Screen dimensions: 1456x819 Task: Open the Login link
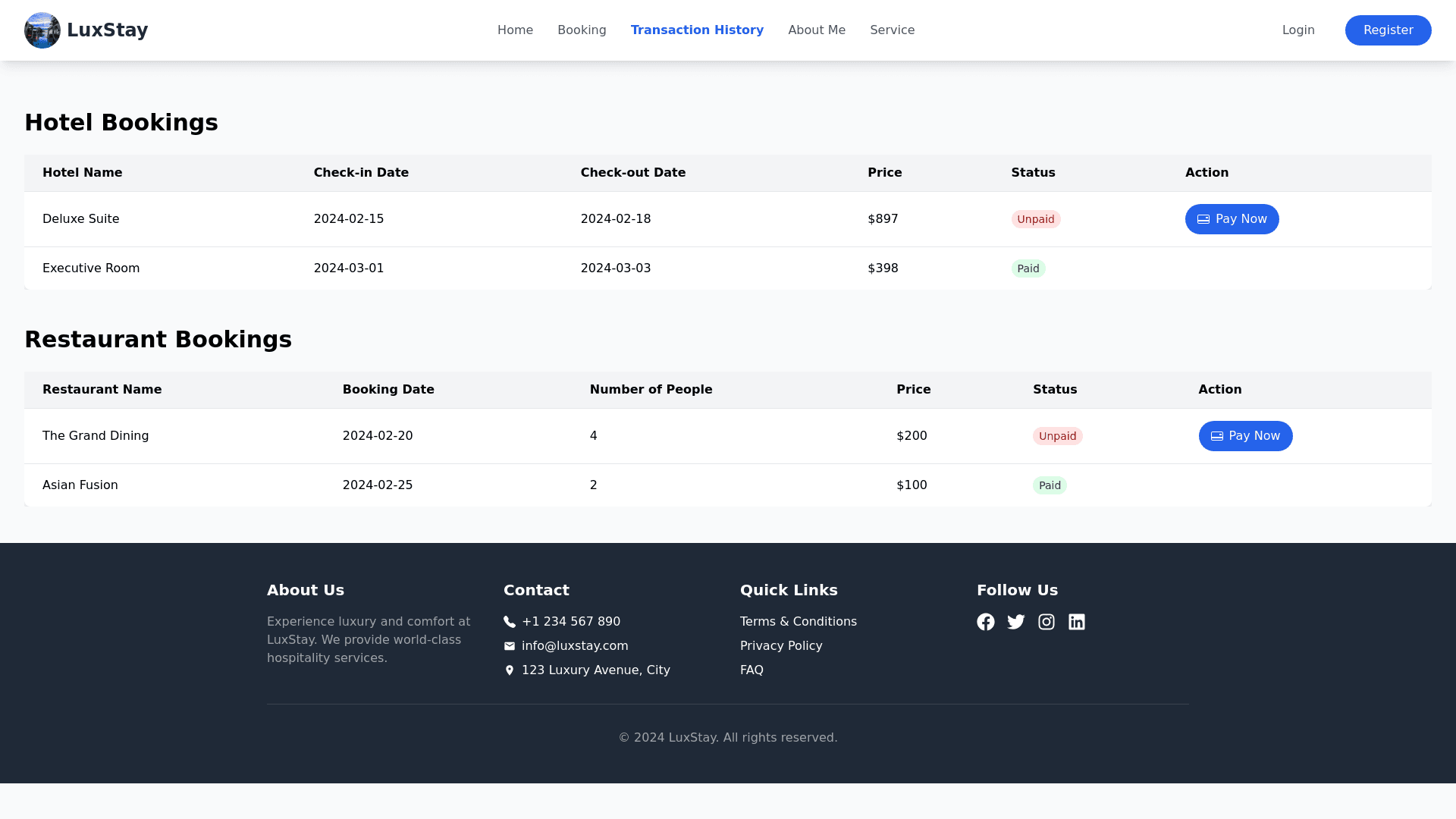pyautogui.click(x=1298, y=30)
